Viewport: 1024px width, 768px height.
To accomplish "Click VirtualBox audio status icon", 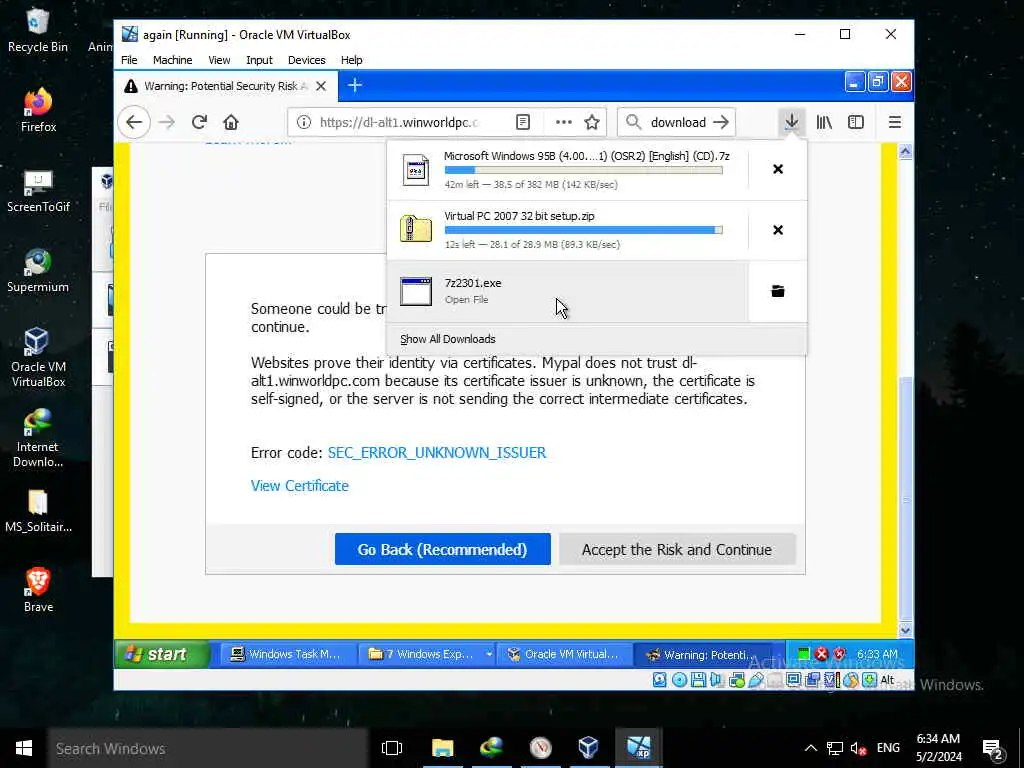I will (x=717, y=680).
